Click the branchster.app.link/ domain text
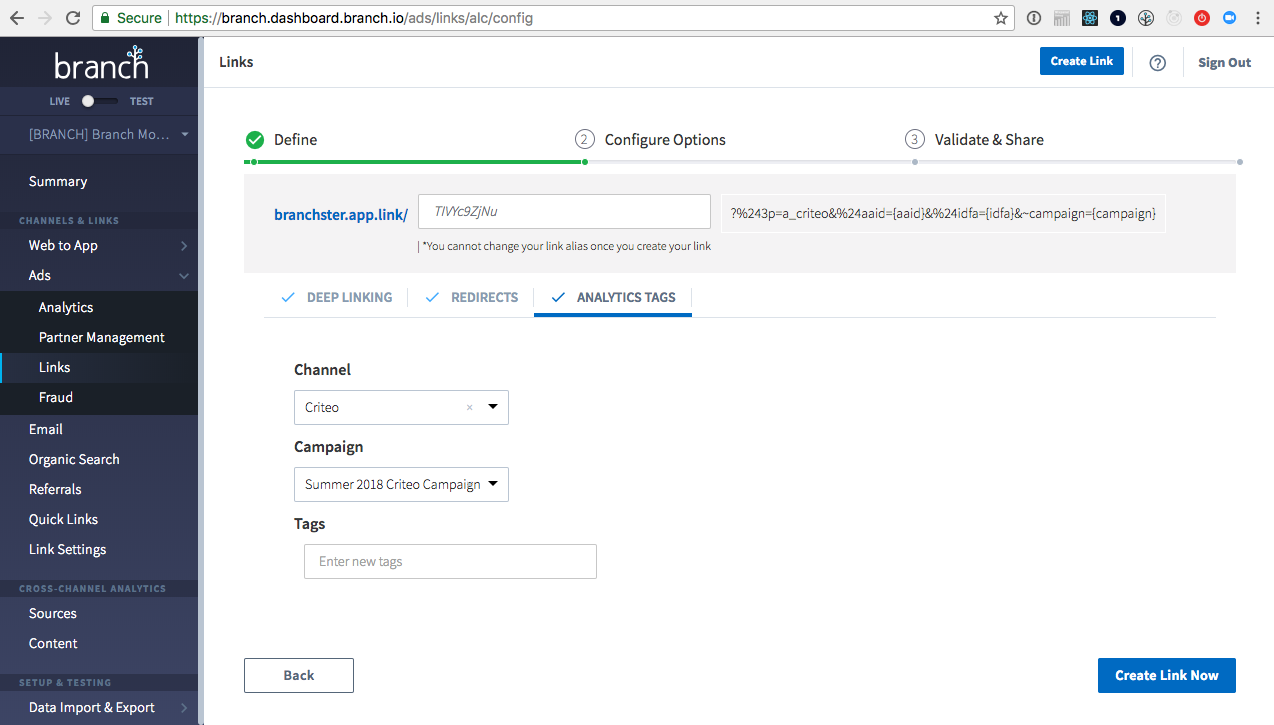Screen dimensions: 1274x725 [341, 214]
